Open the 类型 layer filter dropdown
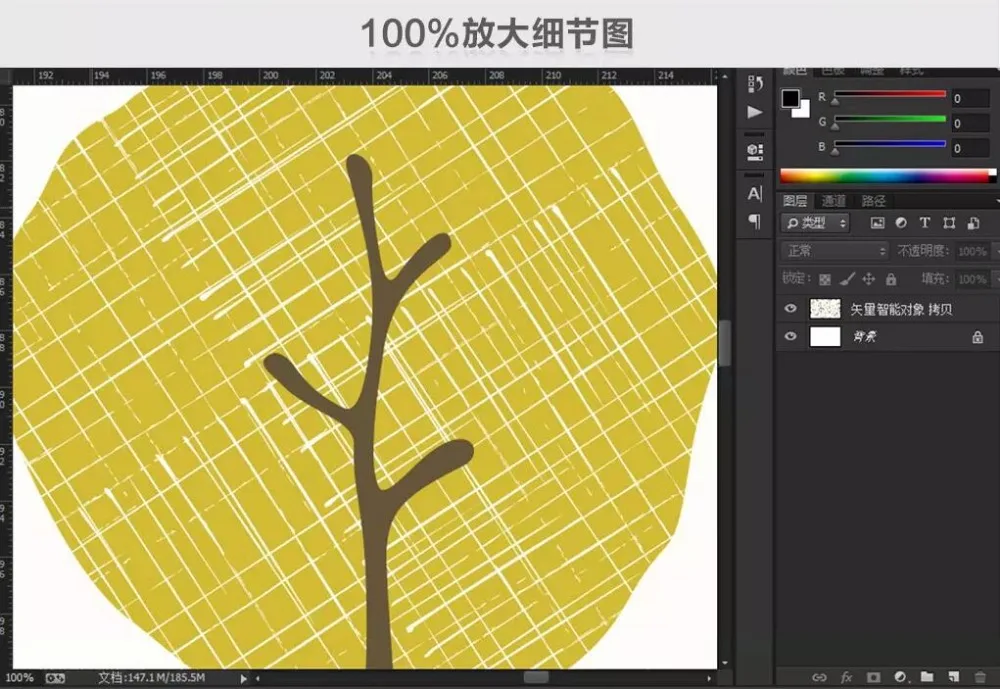 pyautogui.click(x=816, y=223)
